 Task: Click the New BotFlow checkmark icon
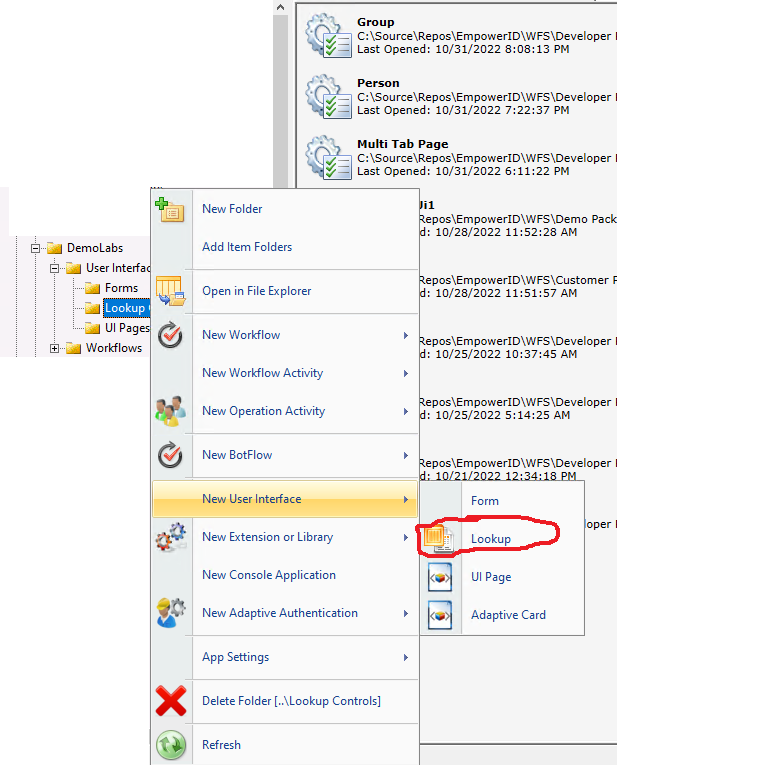click(x=170, y=455)
